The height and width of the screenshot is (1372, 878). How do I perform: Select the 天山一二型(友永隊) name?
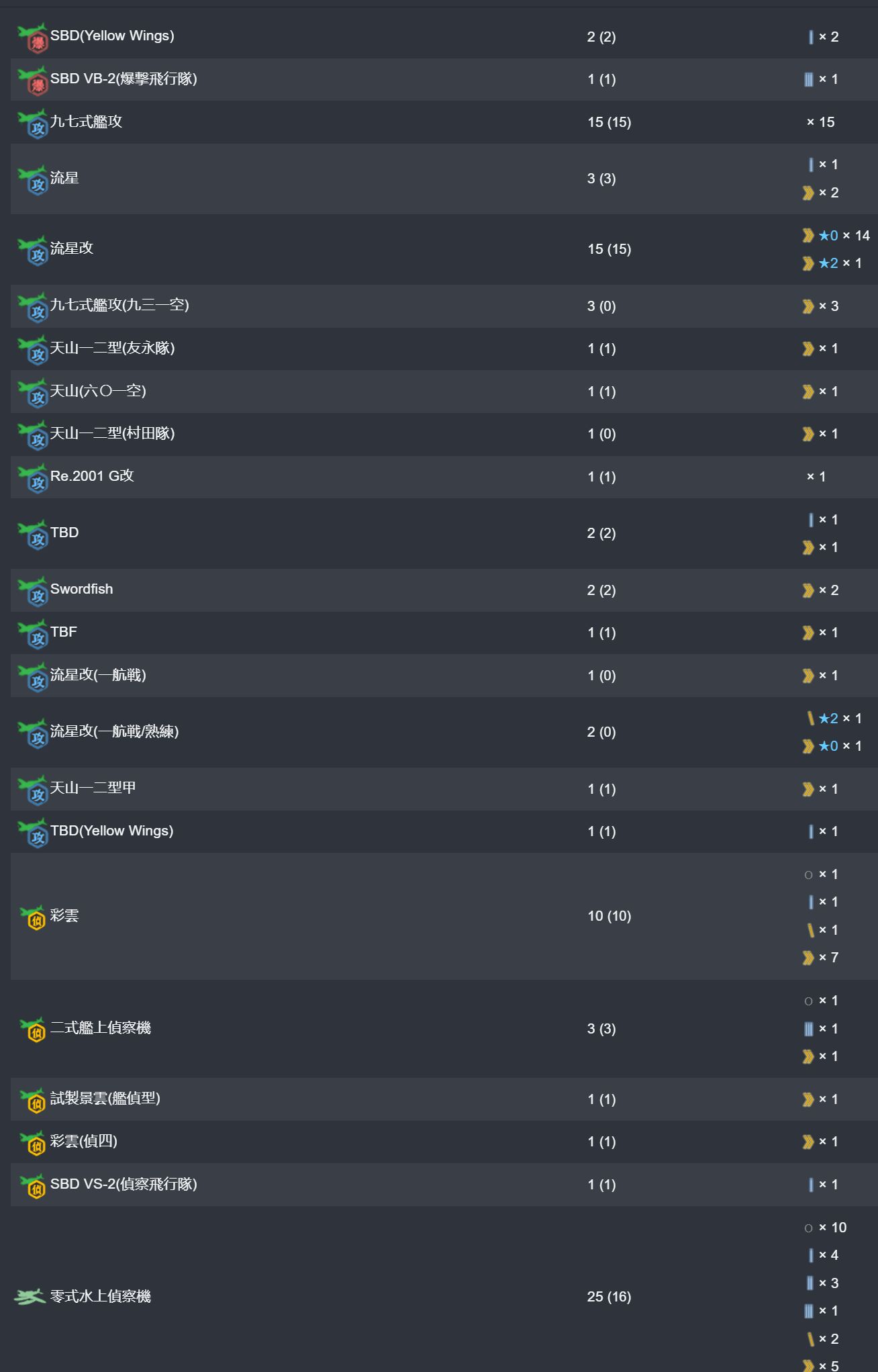coord(113,348)
